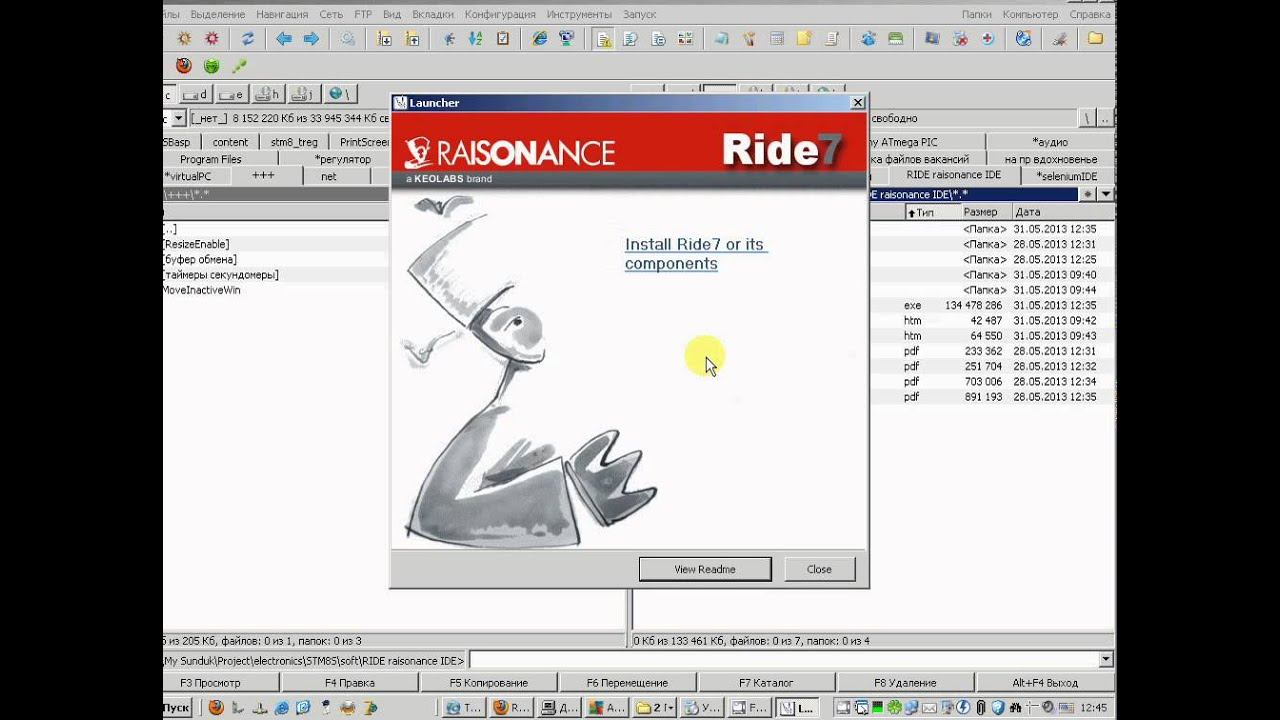This screenshot has width=1280, height=720.
Task: Click the A-Z sort toolbar icon
Action: pos(475,39)
